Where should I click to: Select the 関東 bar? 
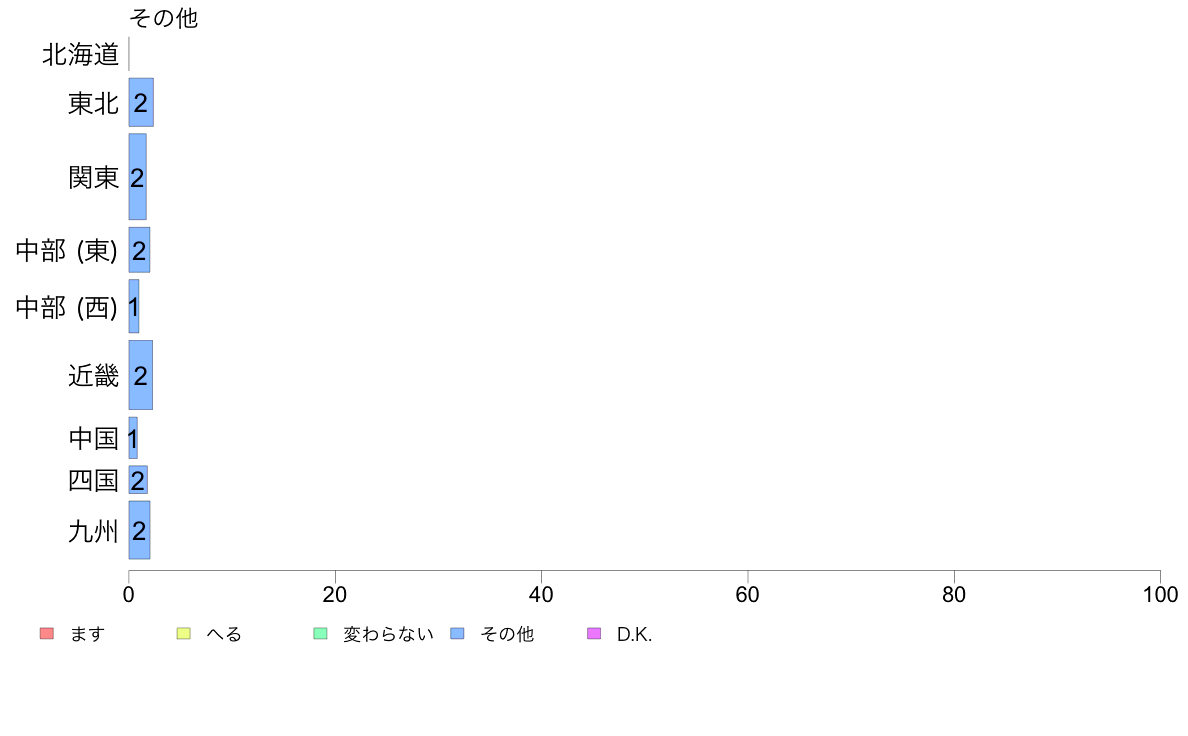(x=137, y=177)
